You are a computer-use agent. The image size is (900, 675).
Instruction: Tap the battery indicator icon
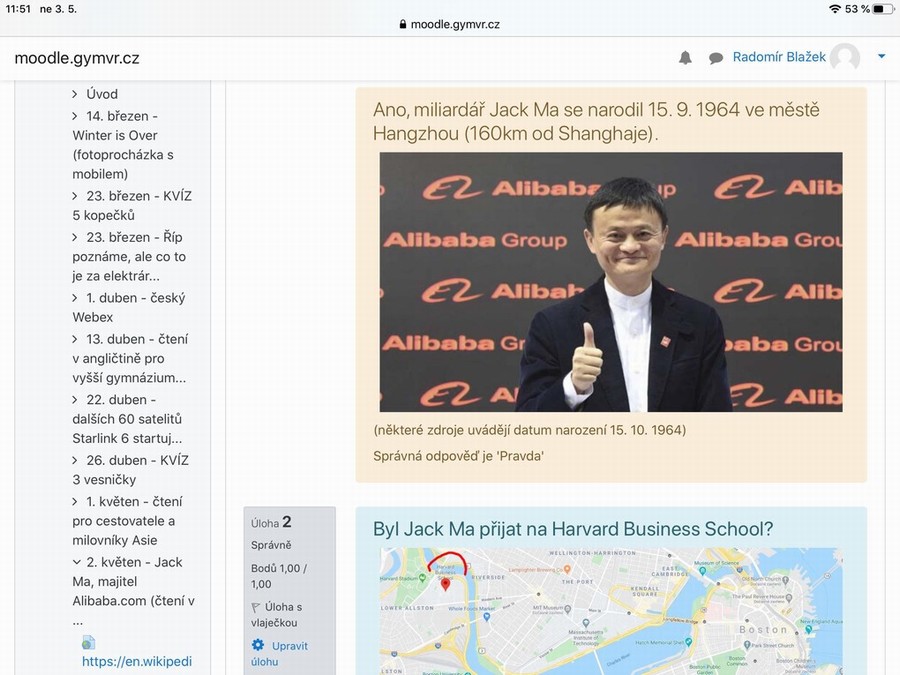[883, 9]
